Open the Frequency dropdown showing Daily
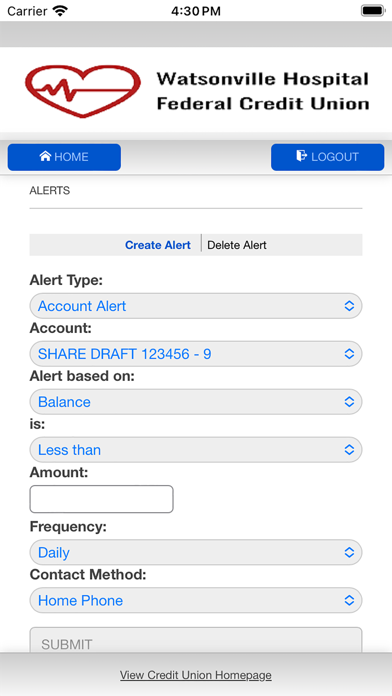This screenshot has width=392, height=696. pyautogui.click(x=196, y=553)
